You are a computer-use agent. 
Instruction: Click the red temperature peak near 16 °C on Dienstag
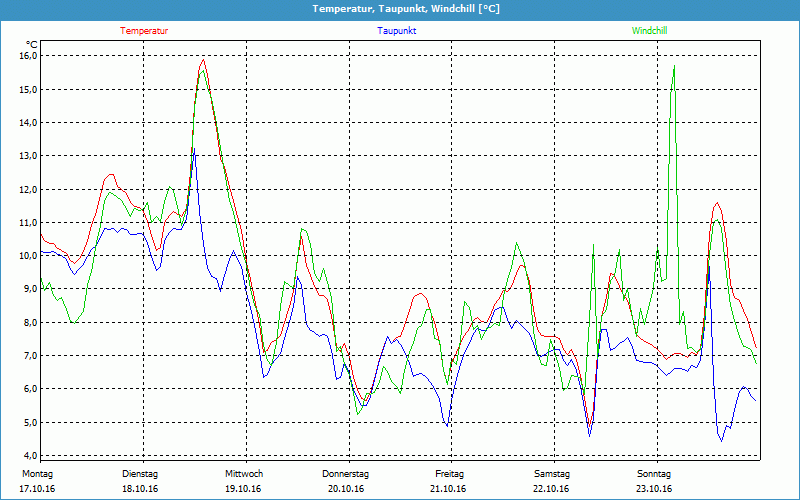(204, 60)
